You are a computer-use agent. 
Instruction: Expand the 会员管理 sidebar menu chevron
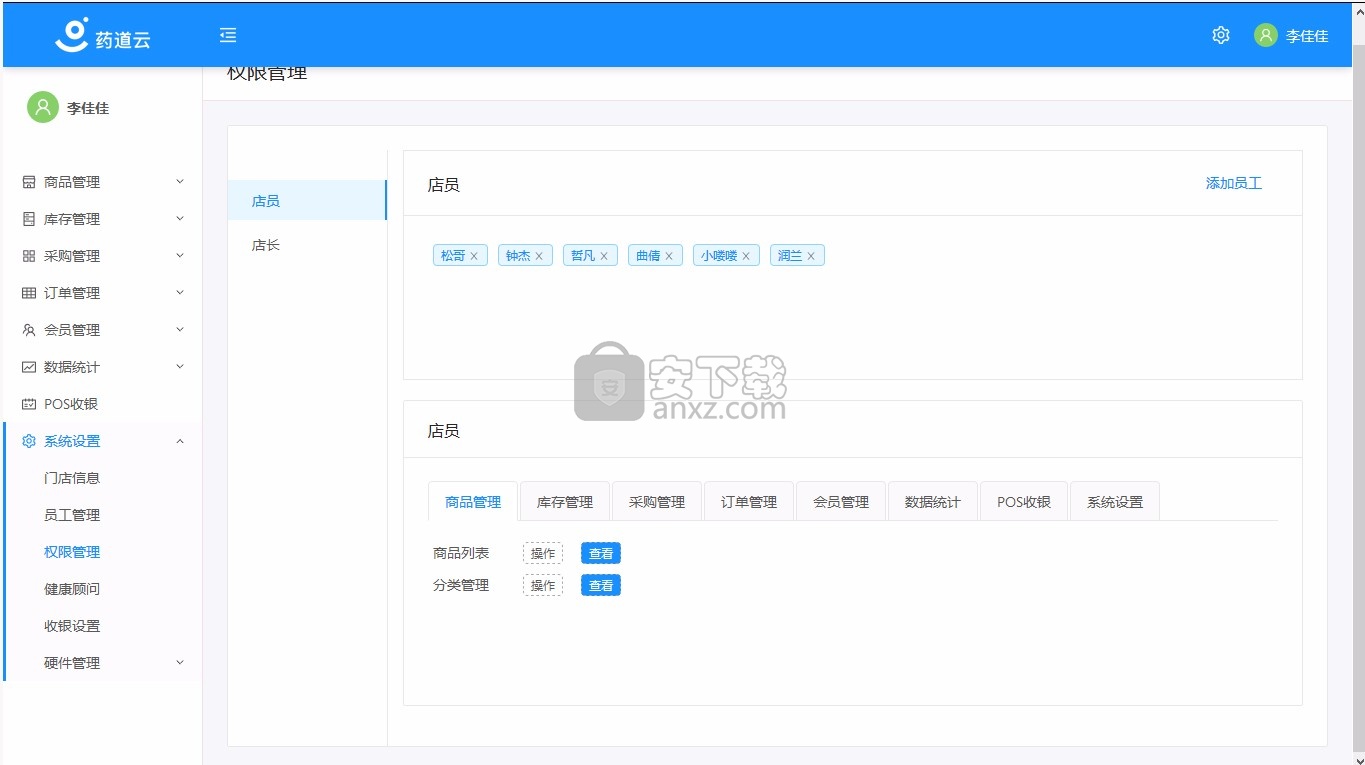(180, 329)
